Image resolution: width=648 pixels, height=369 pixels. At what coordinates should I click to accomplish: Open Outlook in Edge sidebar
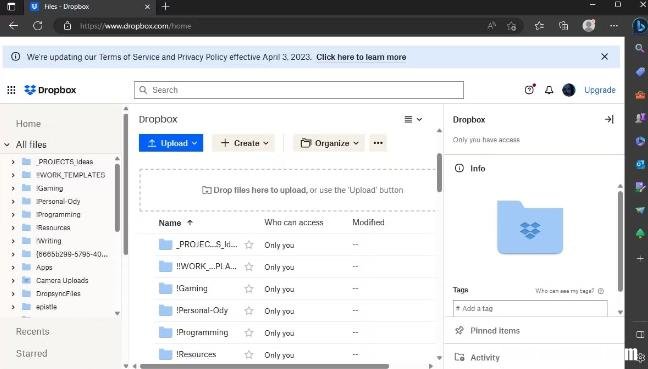point(640,164)
